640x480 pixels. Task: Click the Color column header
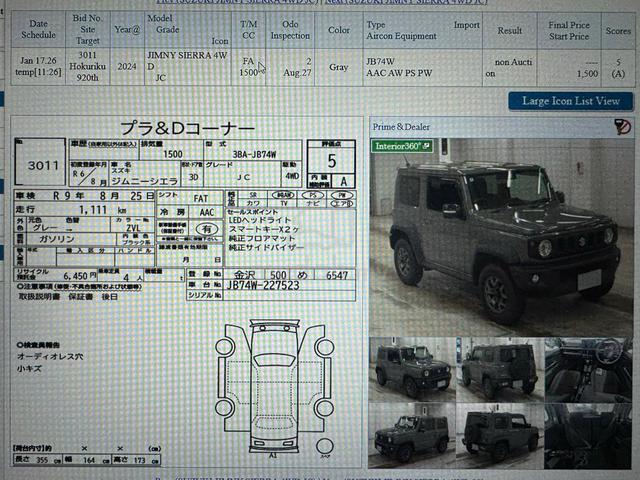(339, 29)
